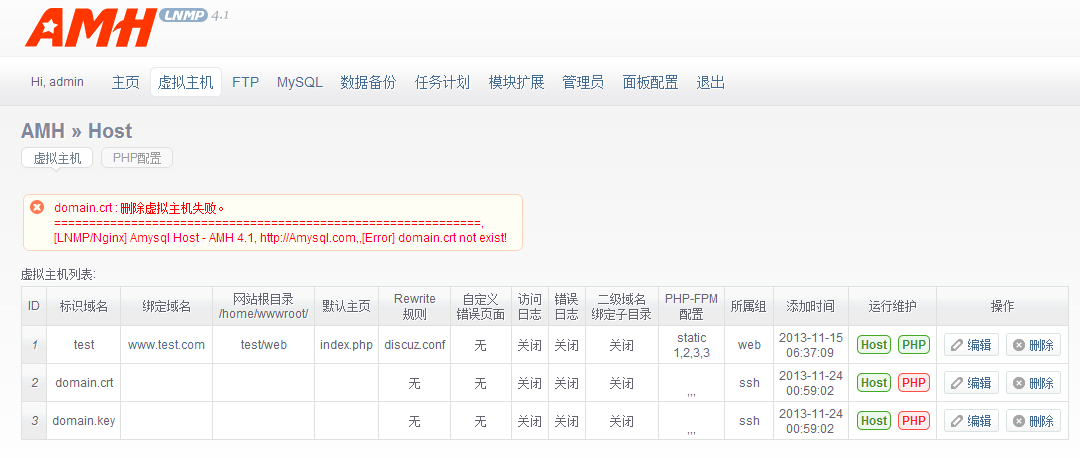Toggle Host badge for domain.key row
Screen dimensions: 1080x458
coord(874,421)
